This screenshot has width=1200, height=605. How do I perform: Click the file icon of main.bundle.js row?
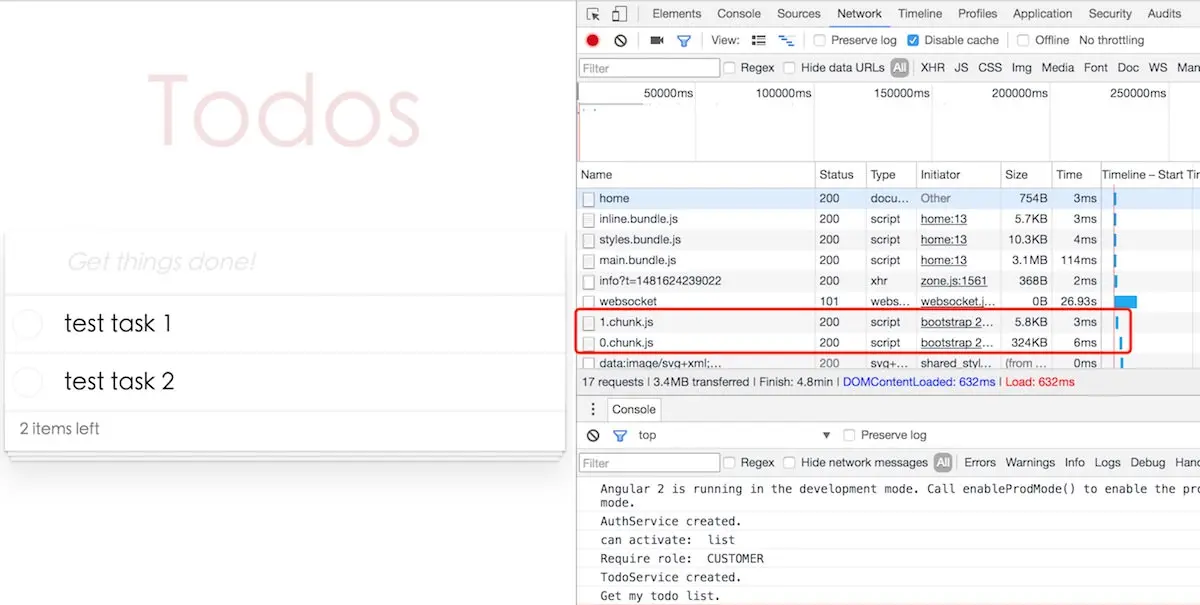(589, 261)
